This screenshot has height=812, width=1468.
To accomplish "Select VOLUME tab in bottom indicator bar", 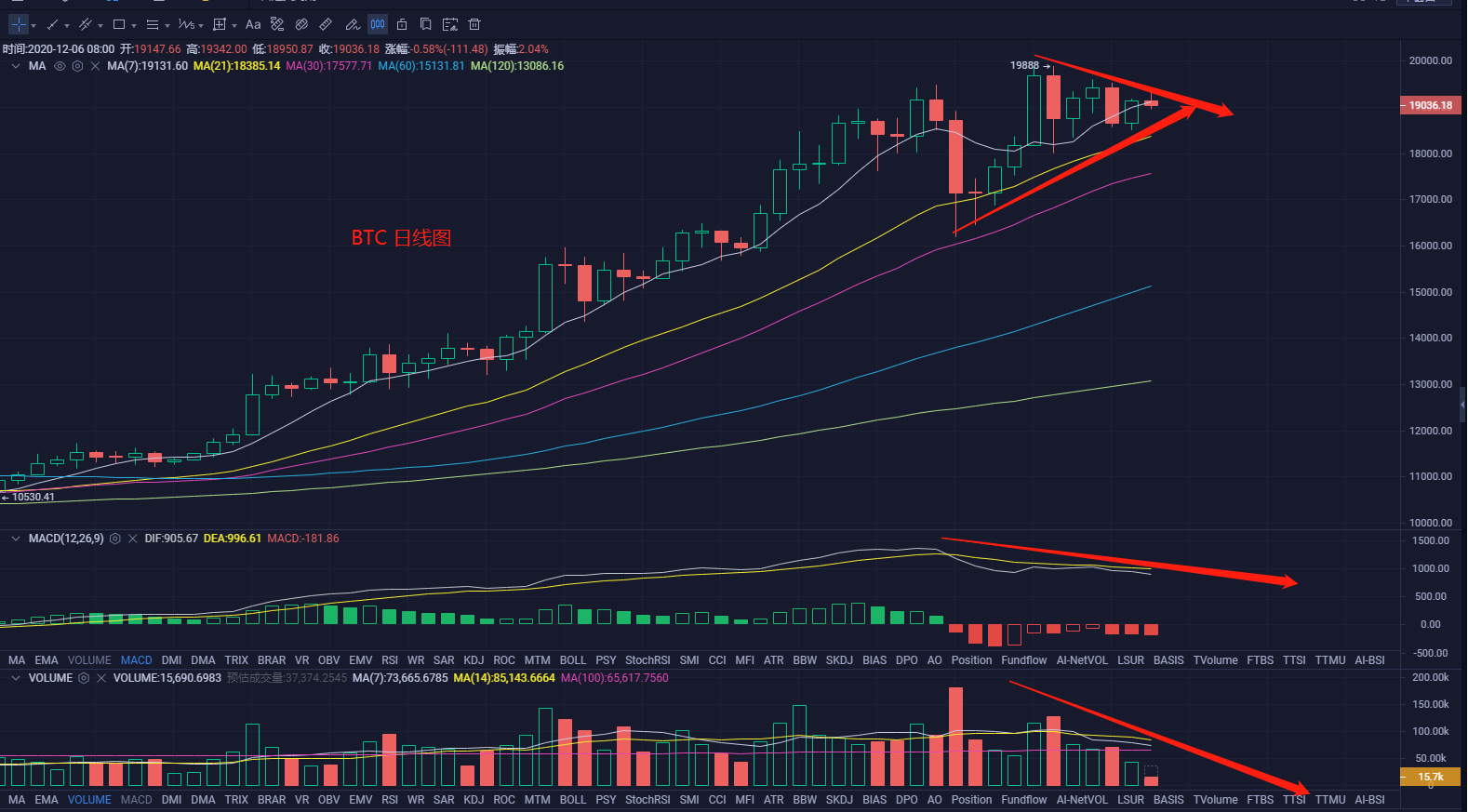I will (89, 800).
